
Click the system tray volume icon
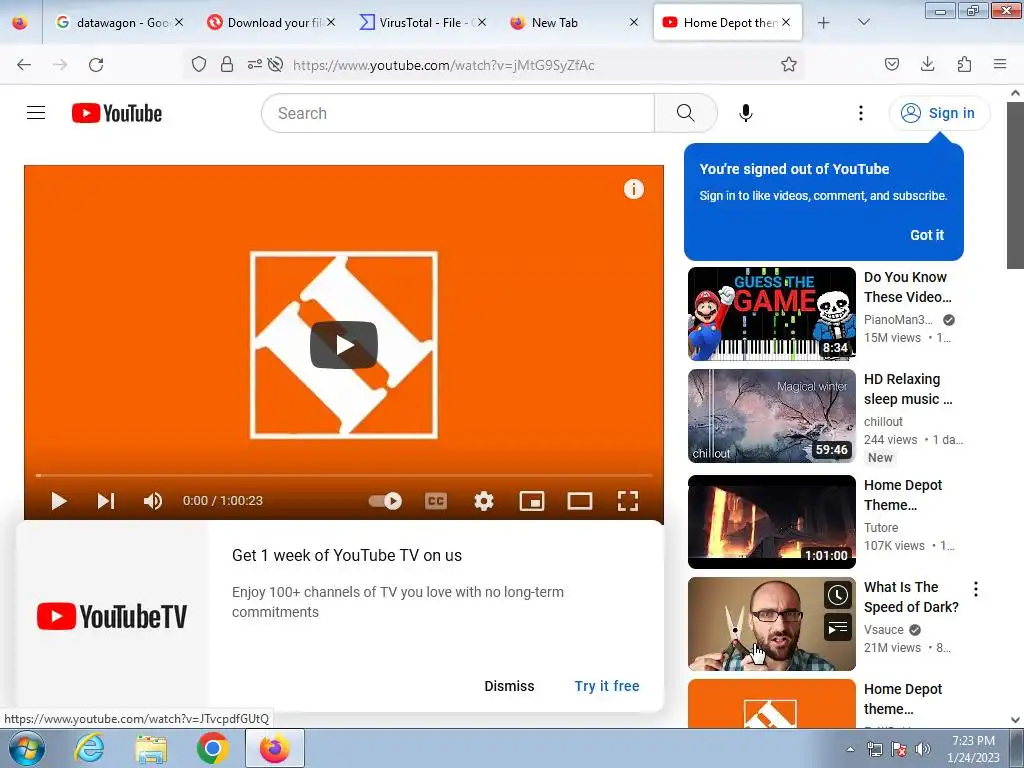(923, 749)
